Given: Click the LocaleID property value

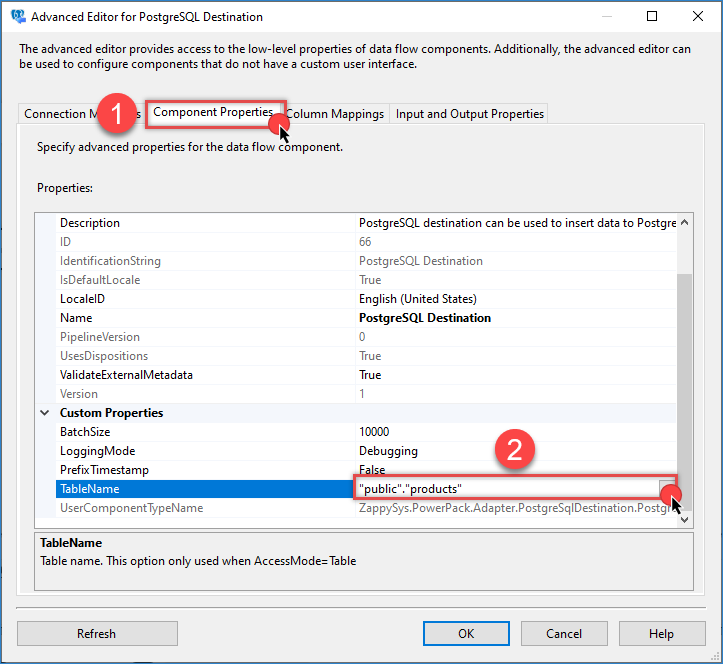Looking at the screenshot, I should point(417,299).
